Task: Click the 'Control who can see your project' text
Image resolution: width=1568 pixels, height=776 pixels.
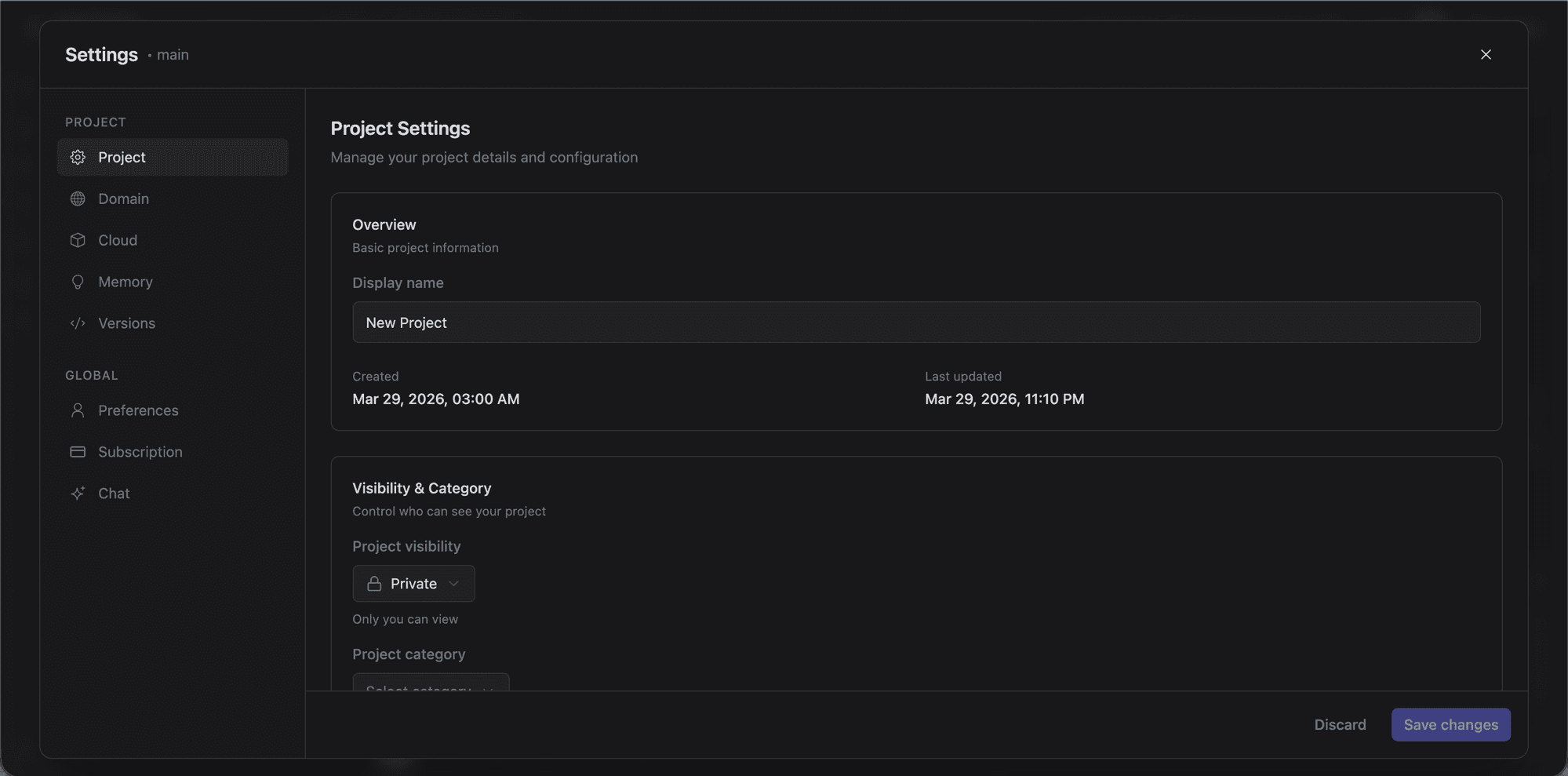Action: 449,512
